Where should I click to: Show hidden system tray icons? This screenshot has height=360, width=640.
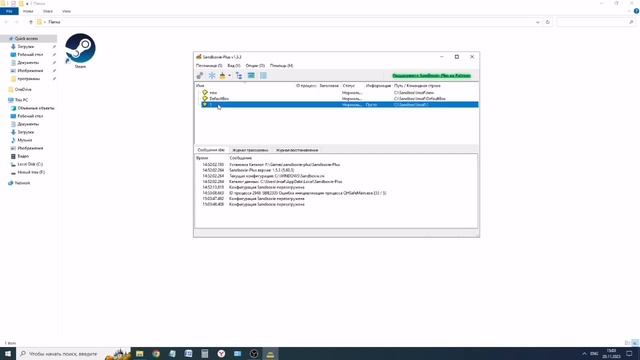pyautogui.click(x=584, y=353)
